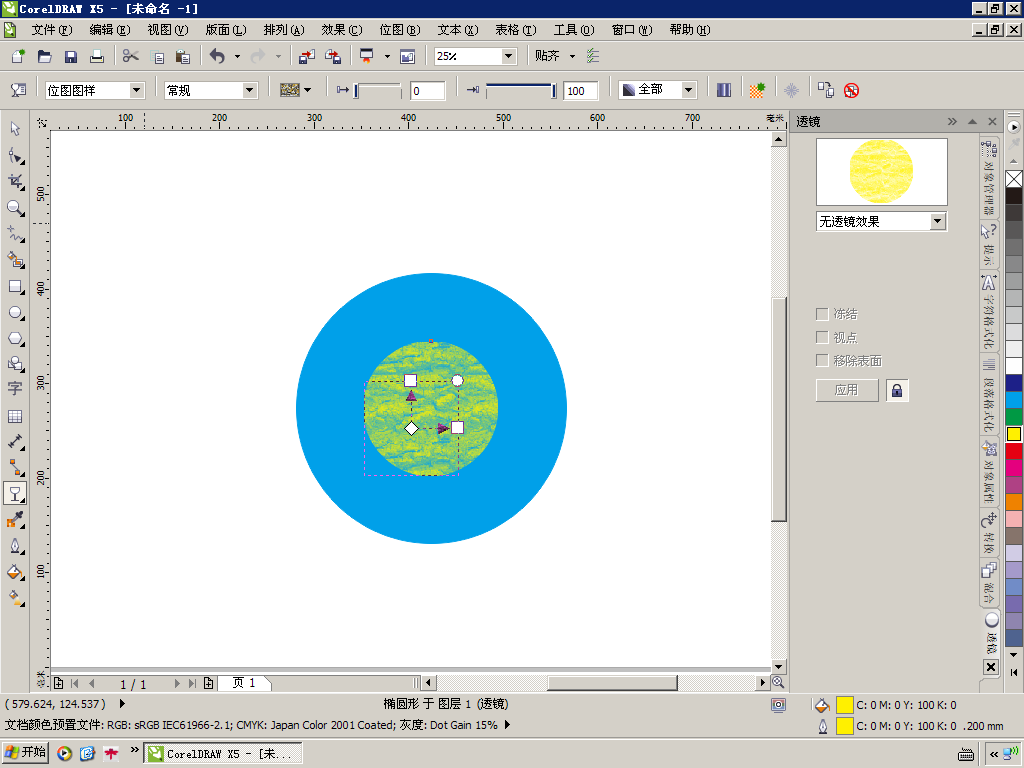
Task: Pick the no-fill X swatch
Action: click(x=1014, y=179)
